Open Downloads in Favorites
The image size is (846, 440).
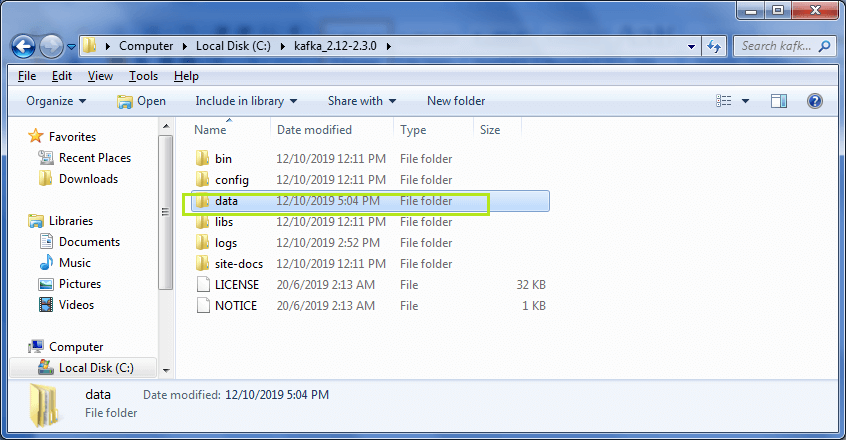point(79,178)
